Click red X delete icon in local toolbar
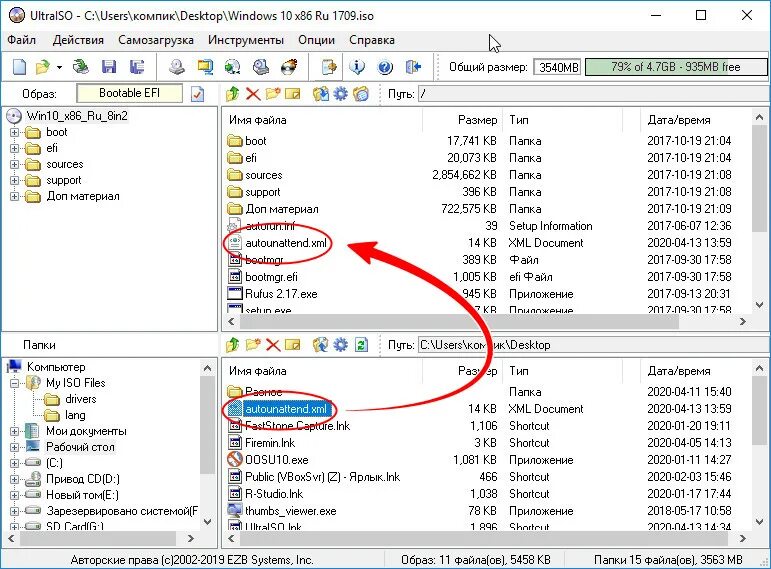The height and width of the screenshot is (569, 771). (x=273, y=345)
